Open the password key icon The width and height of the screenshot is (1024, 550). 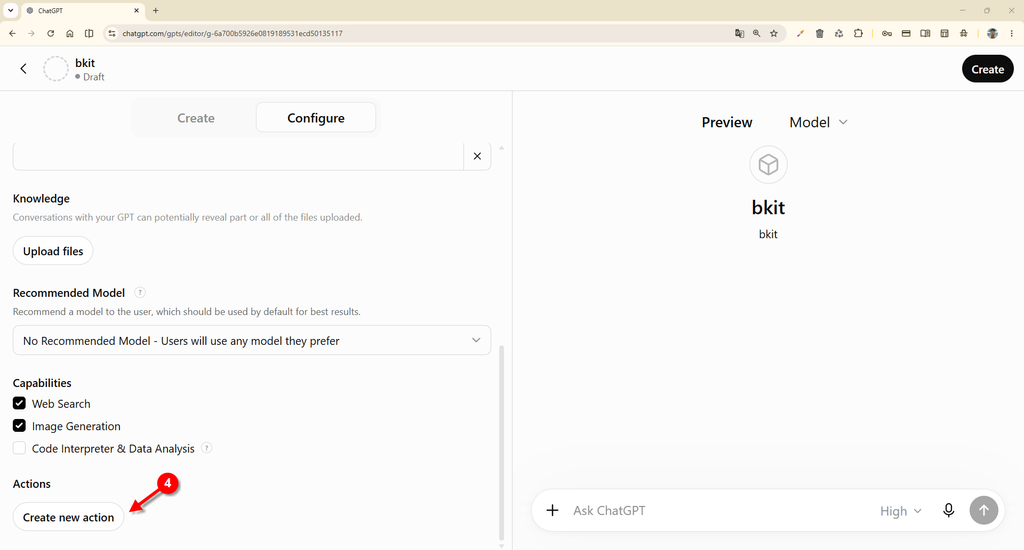[887, 33]
